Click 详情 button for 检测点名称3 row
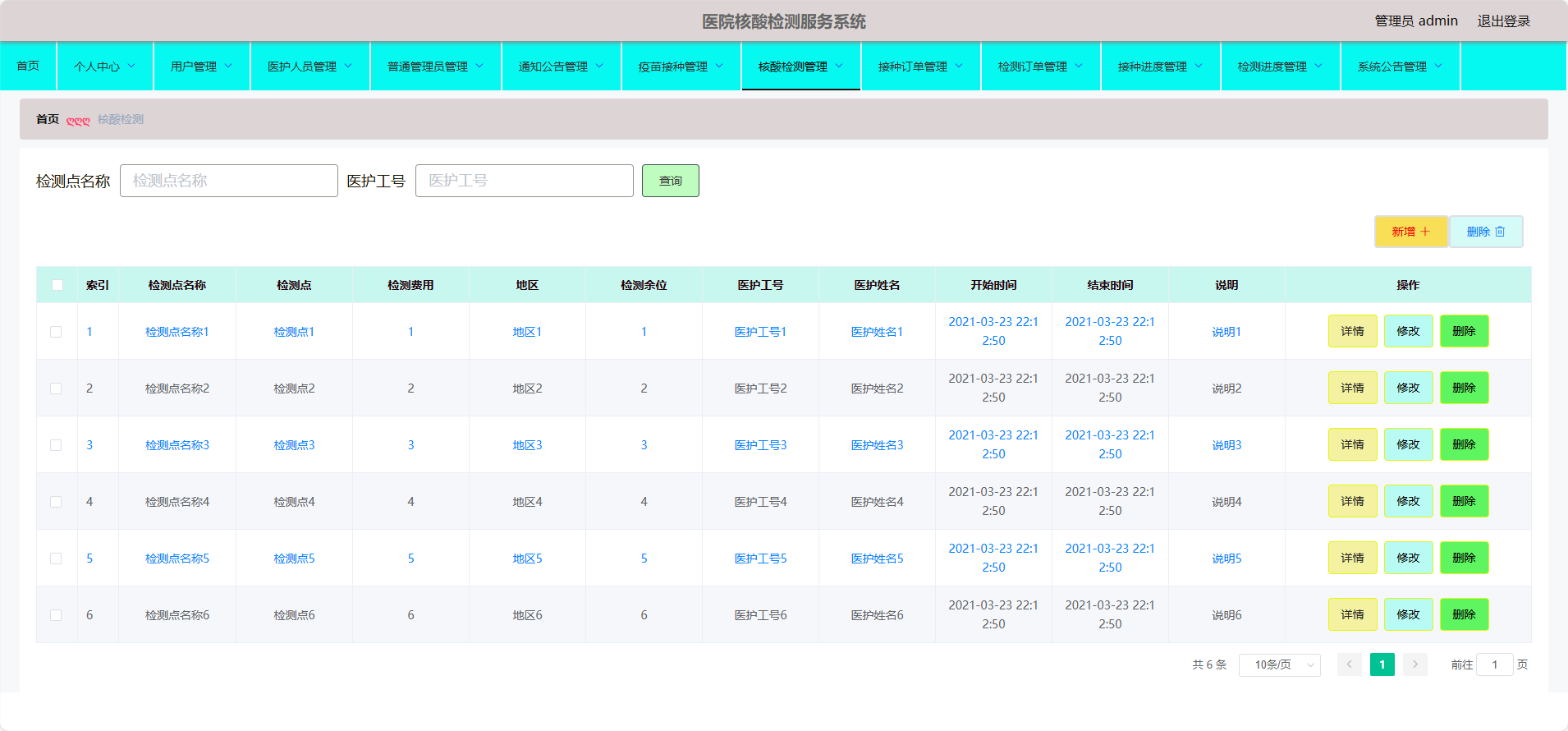1568x731 pixels. 1353,444
